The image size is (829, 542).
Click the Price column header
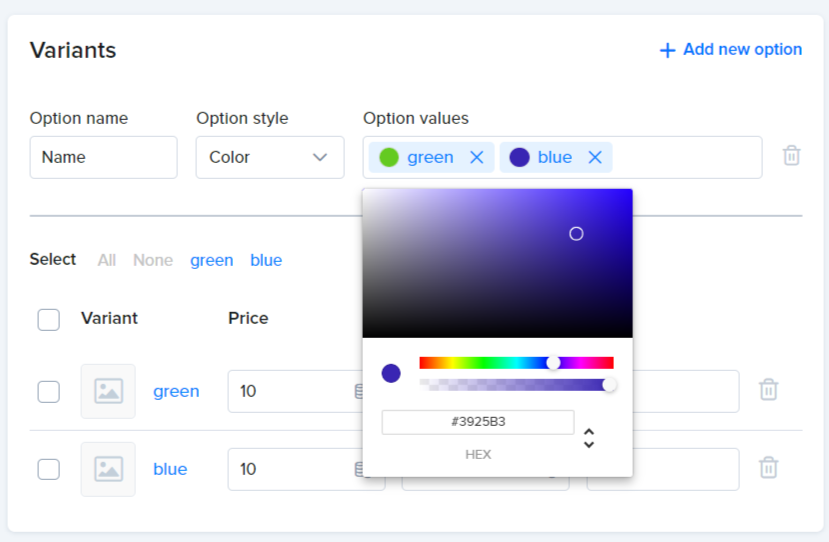[248, 318]
